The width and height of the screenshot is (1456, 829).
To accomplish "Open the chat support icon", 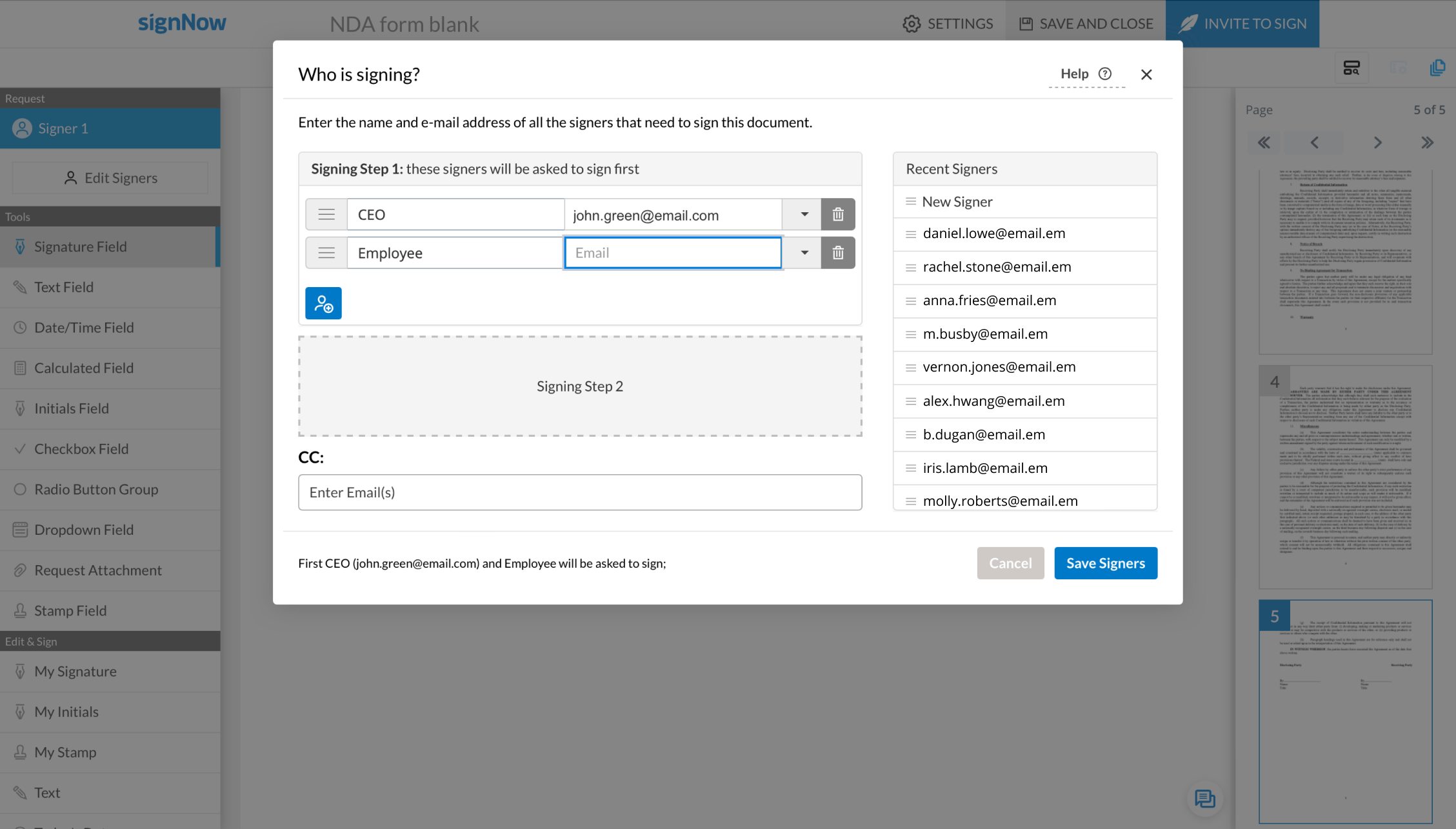I will click(x=1204, y=799).
